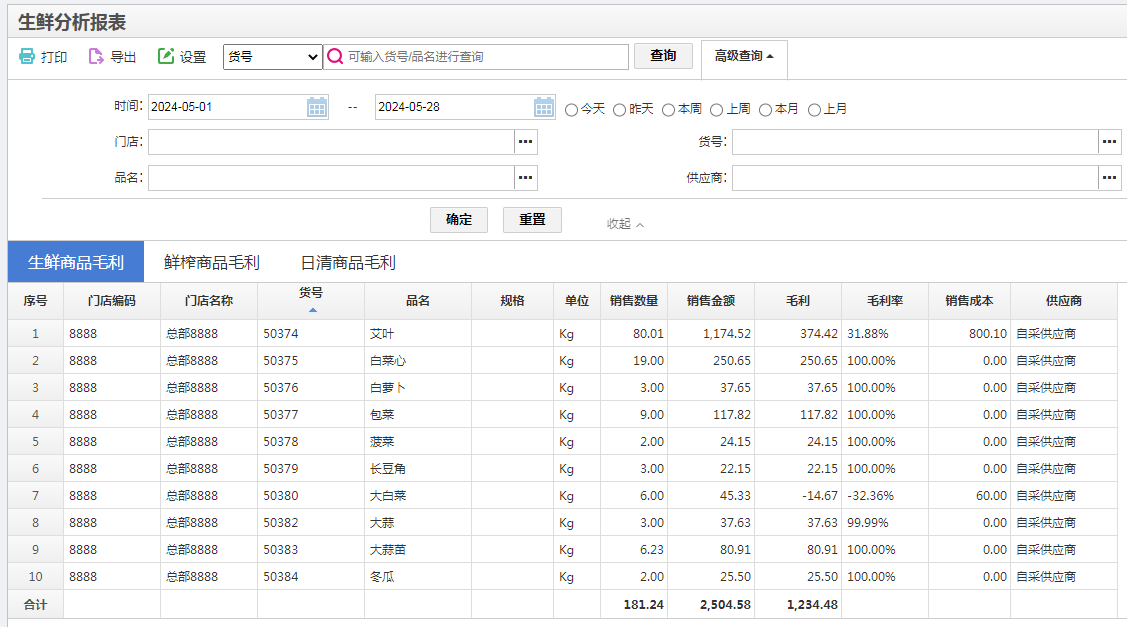
Task: Open the 品名 ellipsis picker
Action: coord(525,178)
